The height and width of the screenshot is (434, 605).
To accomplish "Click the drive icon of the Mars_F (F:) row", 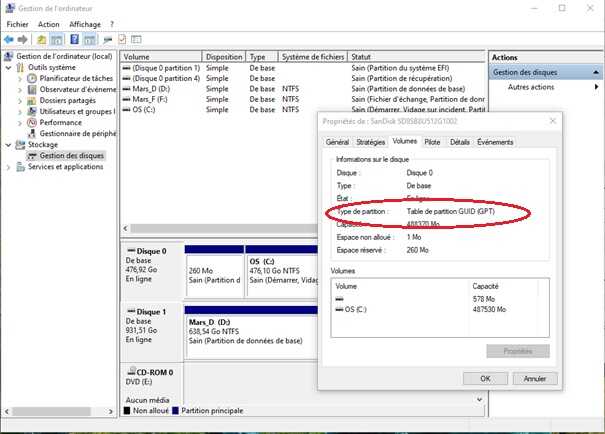I will pos(127,100).
